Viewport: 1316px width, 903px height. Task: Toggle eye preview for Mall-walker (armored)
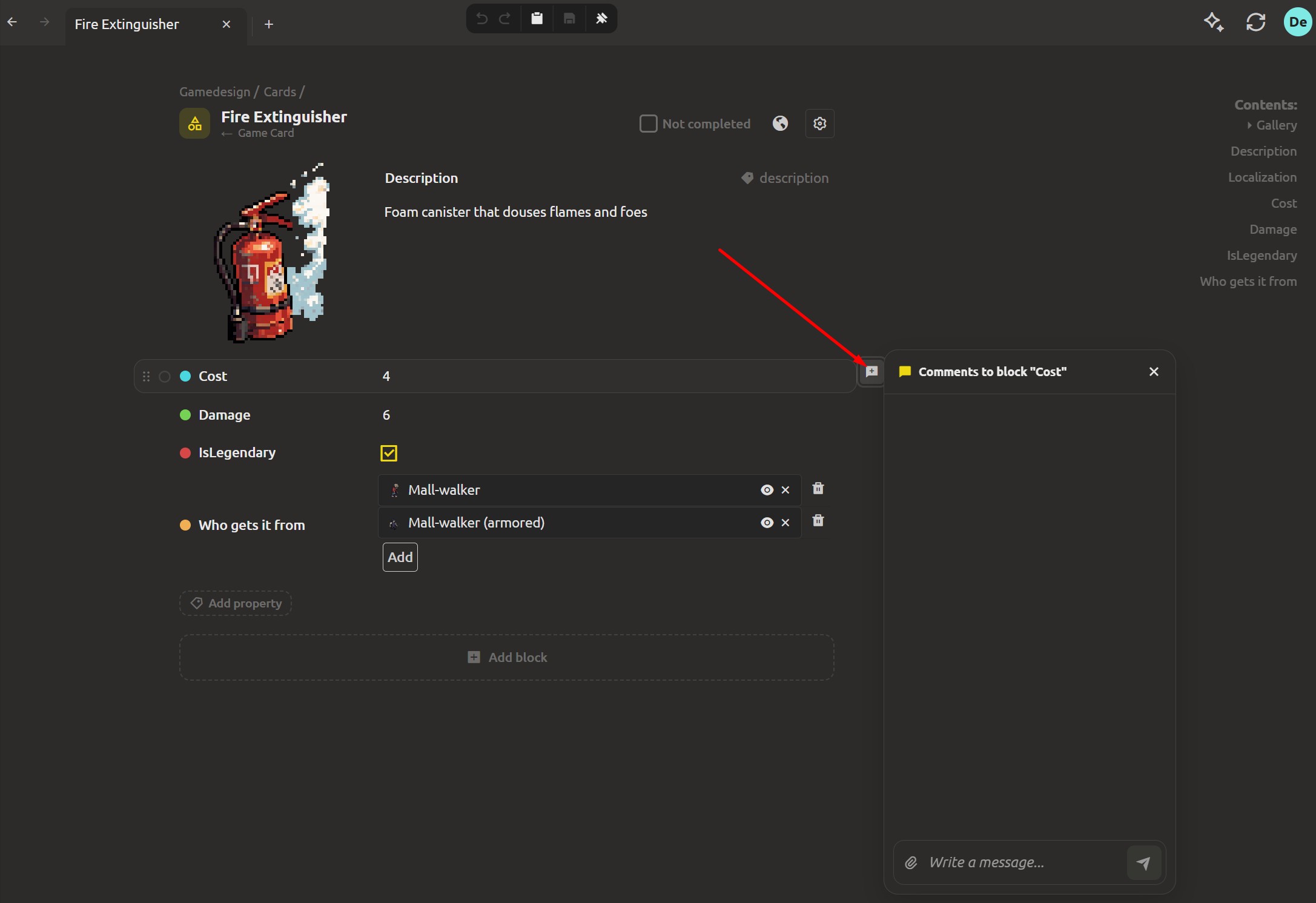click(x=767, y=523)
